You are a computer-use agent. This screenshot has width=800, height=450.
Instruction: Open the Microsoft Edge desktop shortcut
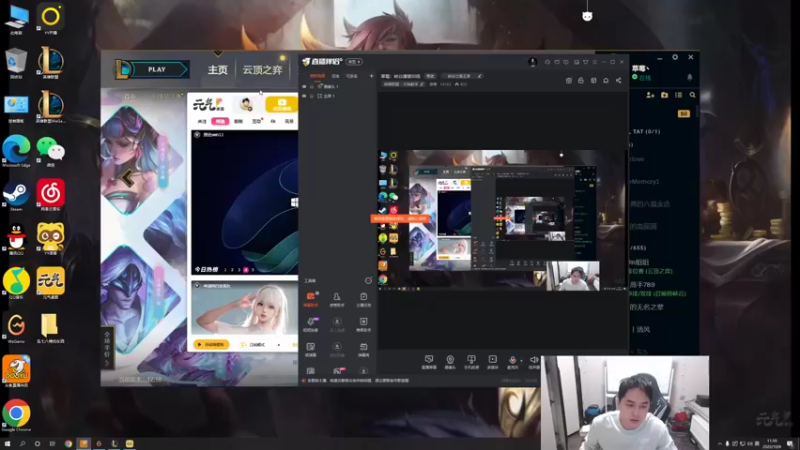point(16,151)
